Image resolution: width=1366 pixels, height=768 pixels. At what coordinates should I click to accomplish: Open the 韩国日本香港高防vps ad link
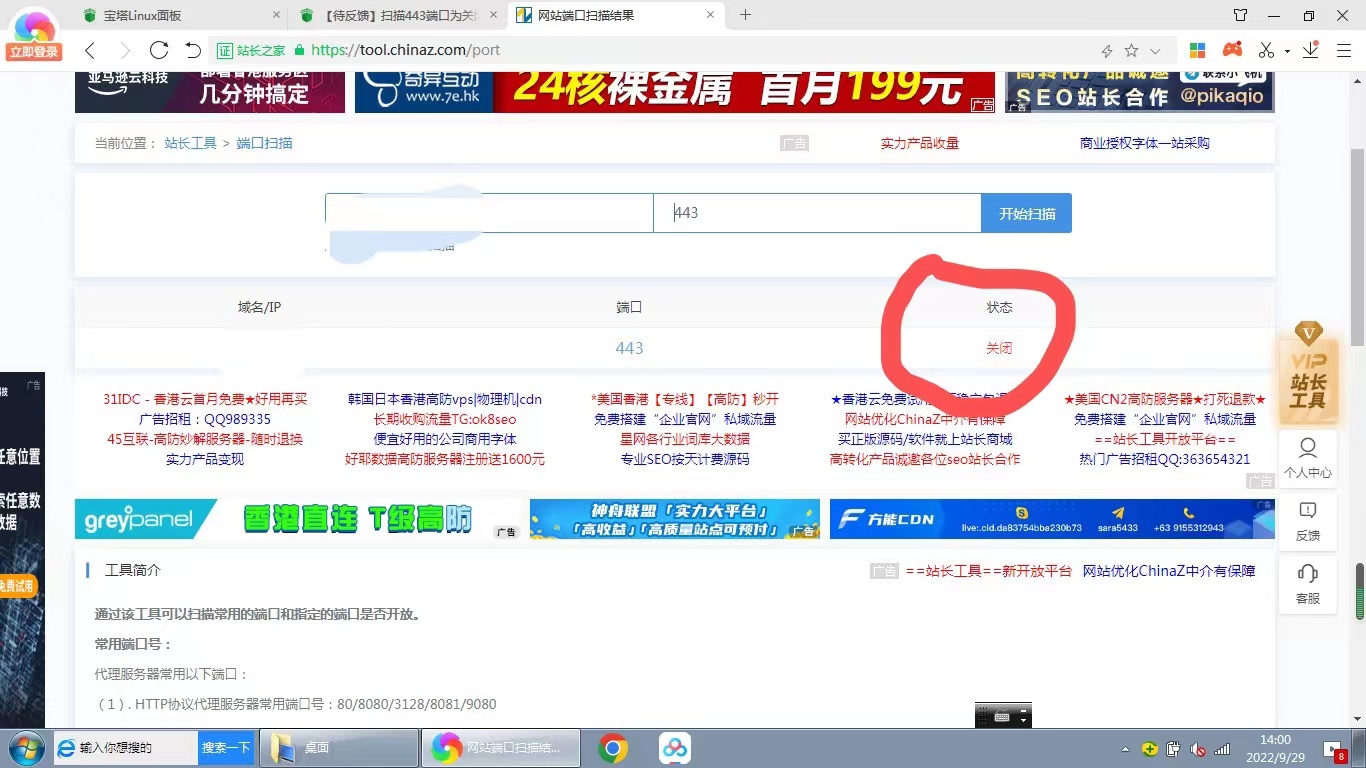coord(445,399)
